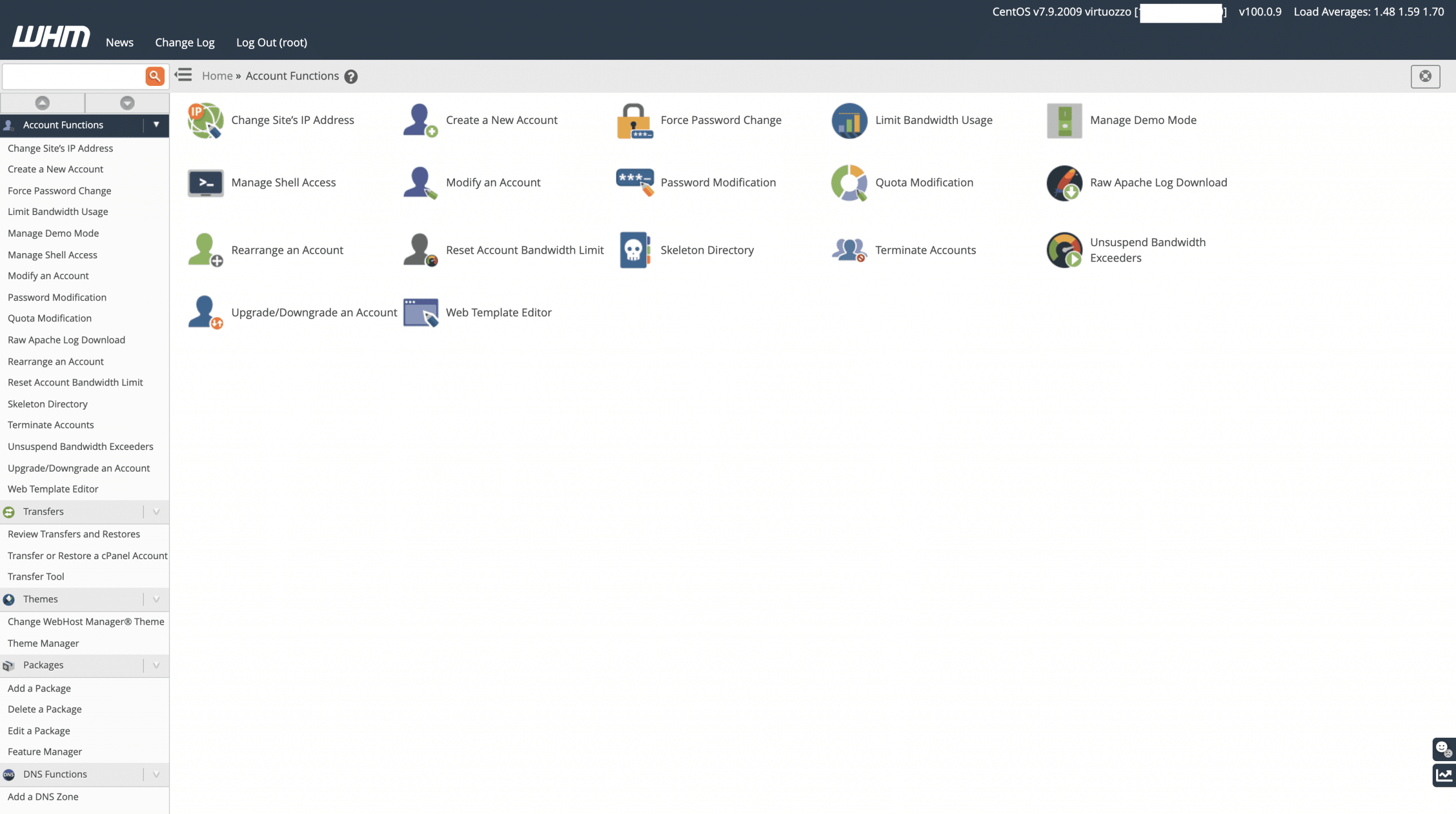Click Account Functions breadcrumb title
This screenshot has width=1456, height=814.
pyautogui.click(x=292, y=76)
